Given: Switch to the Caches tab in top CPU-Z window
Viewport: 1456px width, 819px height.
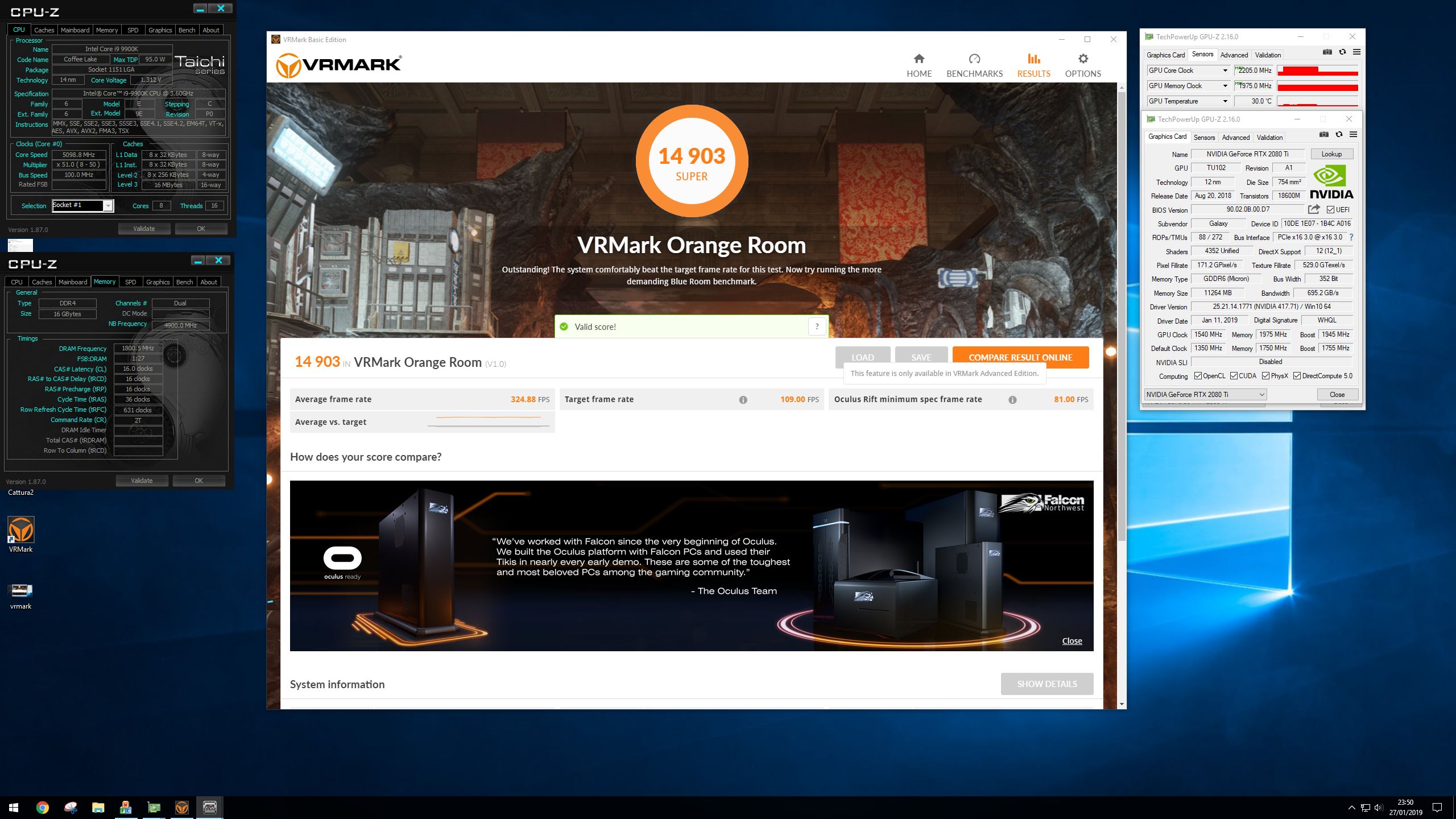Looking at the screenshot, I should (44, 30).
